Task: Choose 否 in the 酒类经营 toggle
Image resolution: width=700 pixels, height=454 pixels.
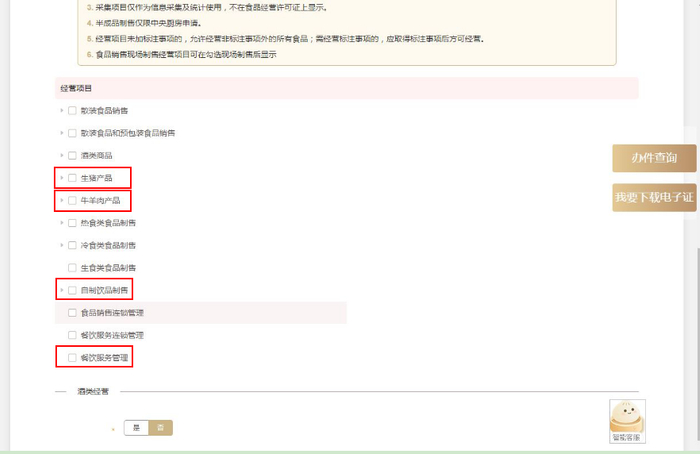Action: click(160, 428)
